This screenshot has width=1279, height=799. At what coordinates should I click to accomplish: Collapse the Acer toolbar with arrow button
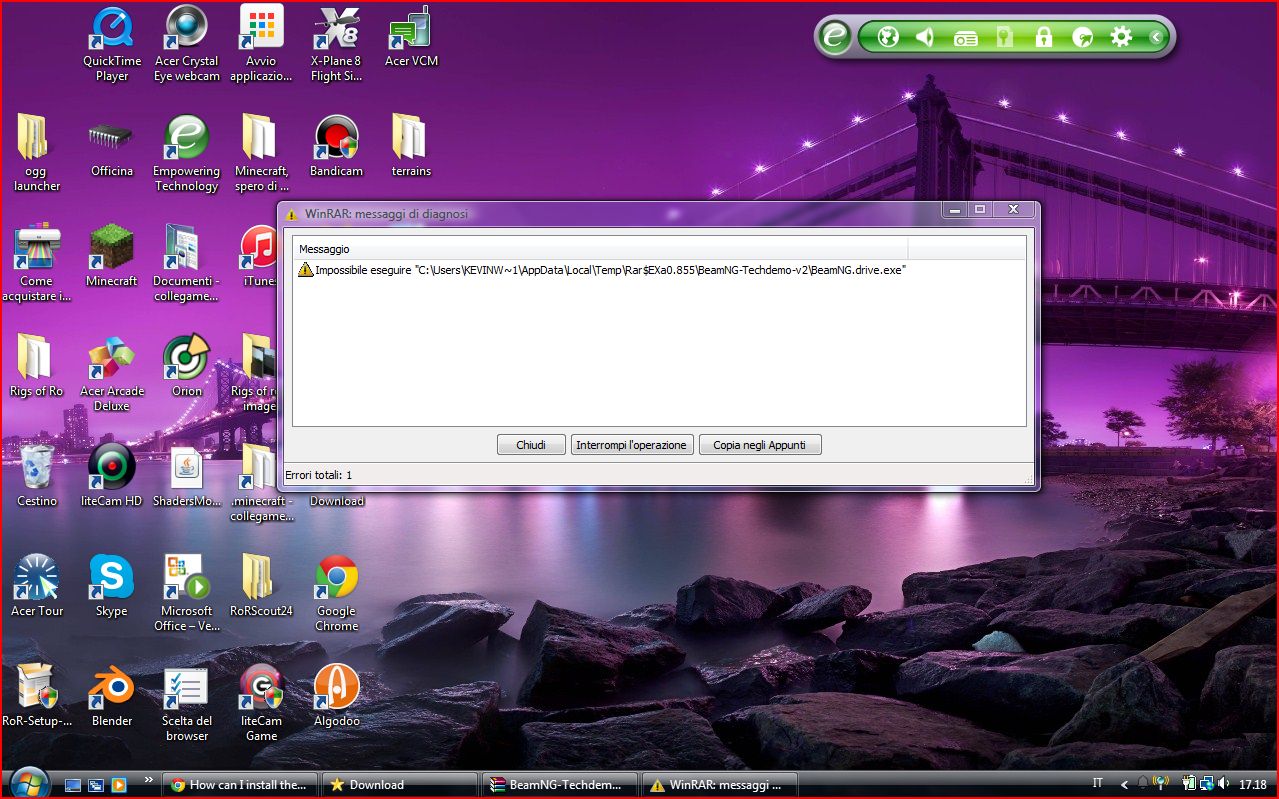pos(1156,38)
